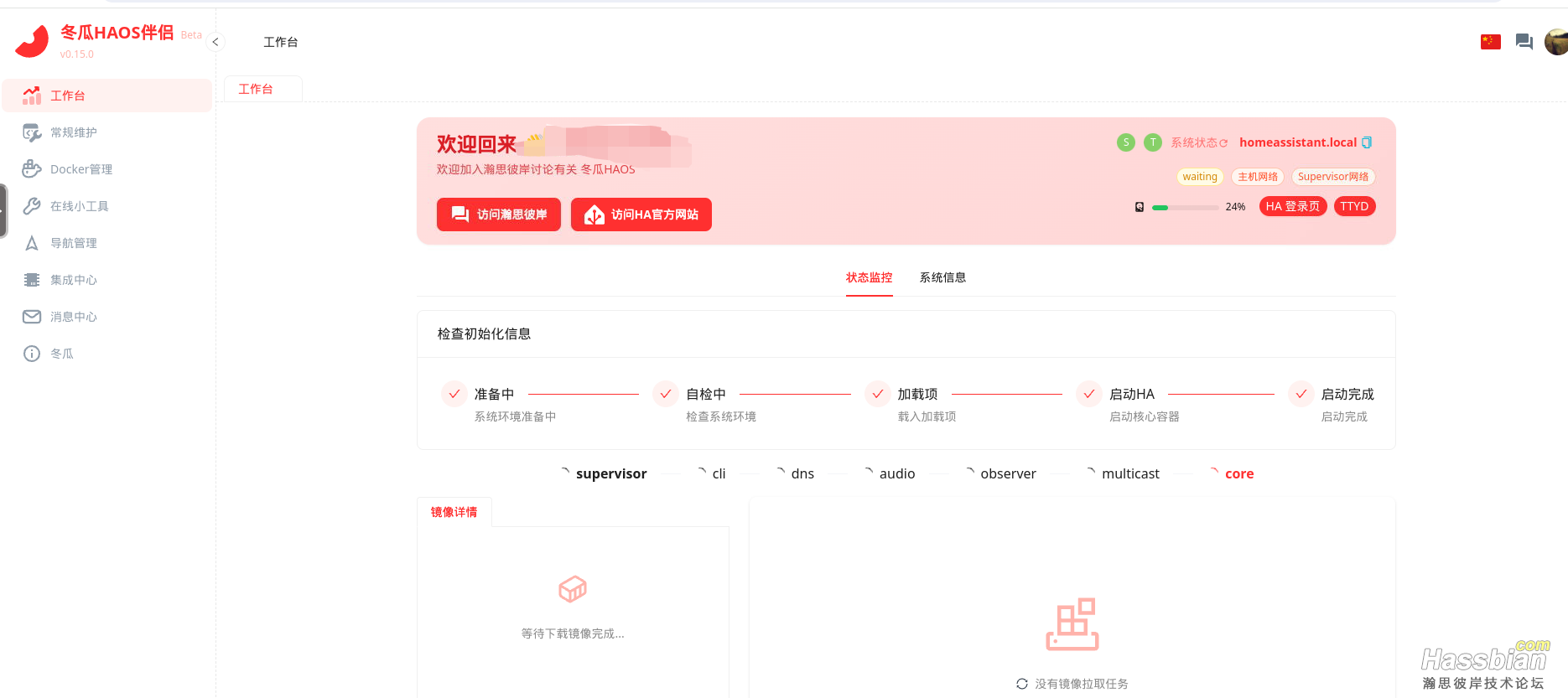This screenshot has width=1568, height=698.
Task: Click the v0.15.0 version label
Action: pos(77,54)
